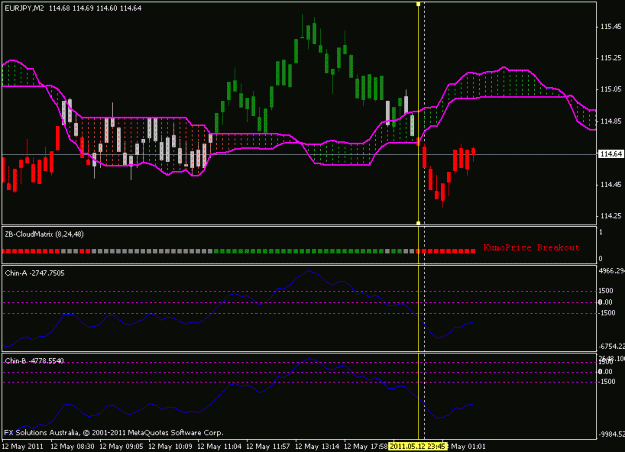Click the 114.25 price scale label
Viewport: 625px width, 452px height.
click(x=611, y=216)
